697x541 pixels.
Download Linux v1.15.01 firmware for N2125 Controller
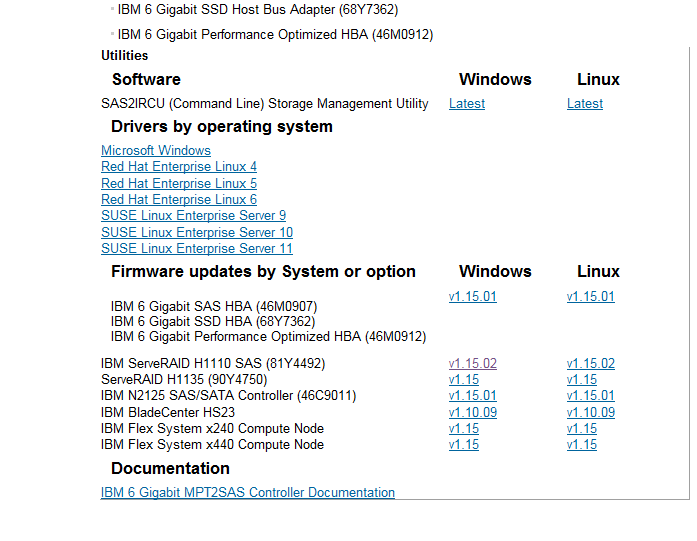pyautogui.click(x=590, y=396)
